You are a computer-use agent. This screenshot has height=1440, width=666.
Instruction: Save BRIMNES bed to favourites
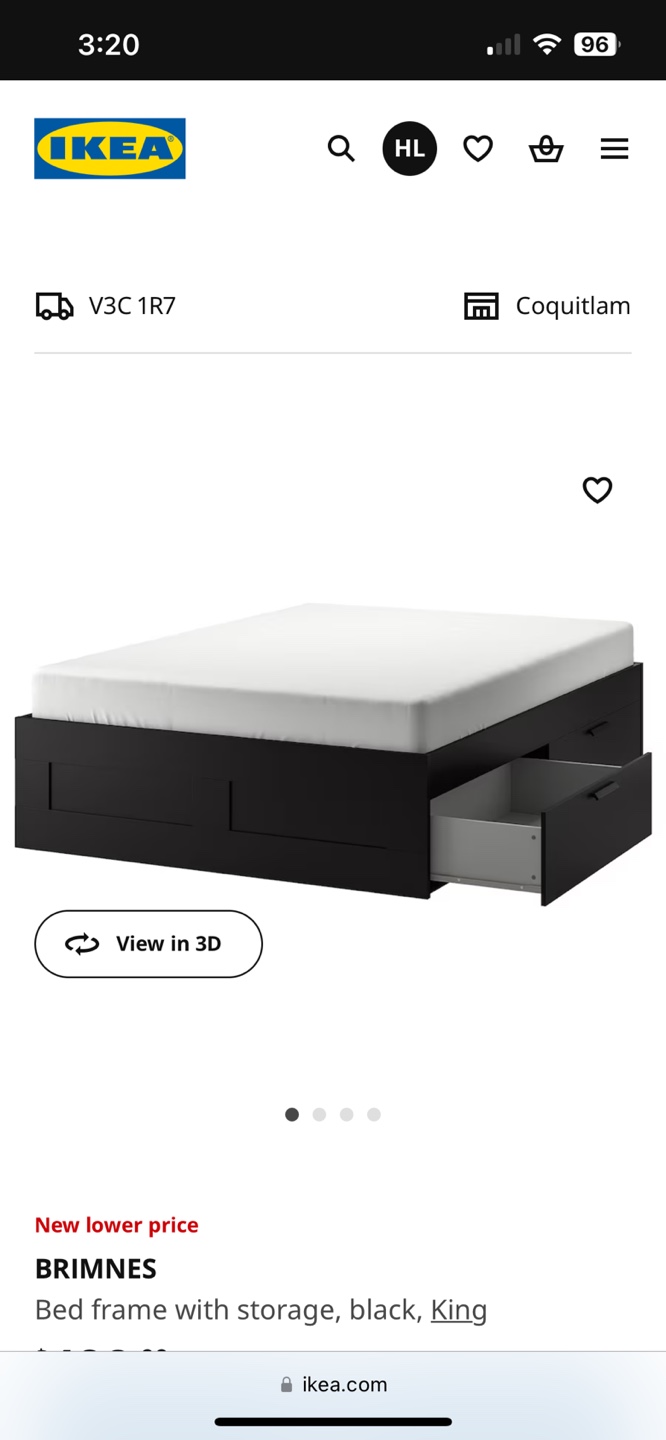pyautogui.click(x=597, y=490)
